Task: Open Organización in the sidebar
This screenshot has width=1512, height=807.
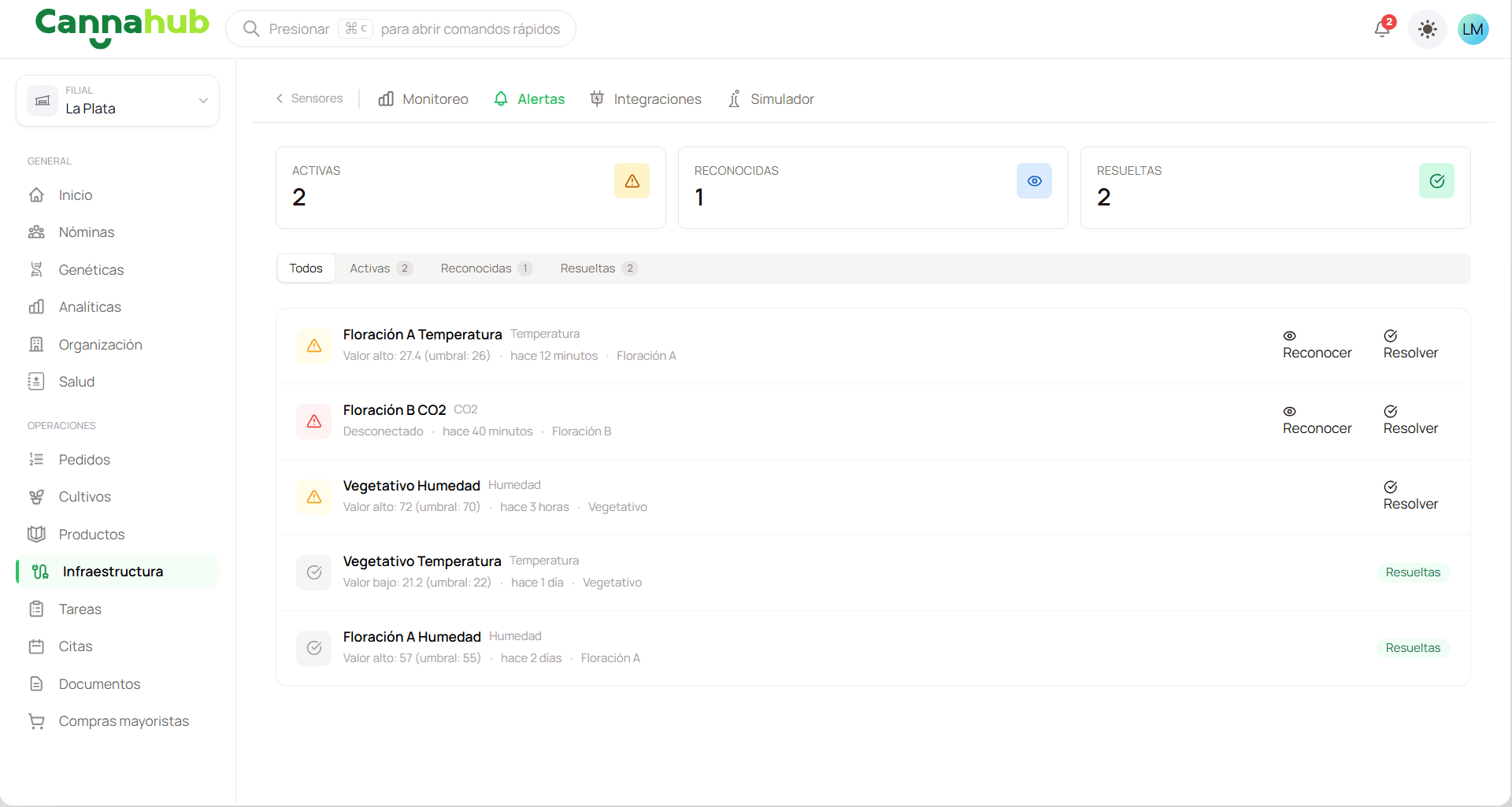Action: pyautogui.click(x=117, y=345)
